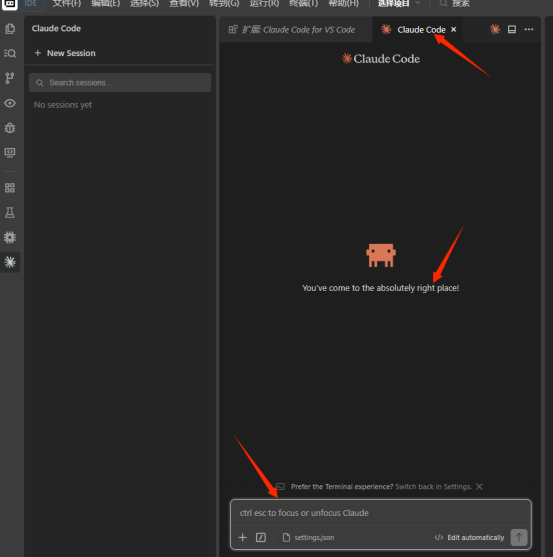This screenshot has height=557, width=553.
Task: Open the 帮助(H) menu
Action: (x=343, y=4)
